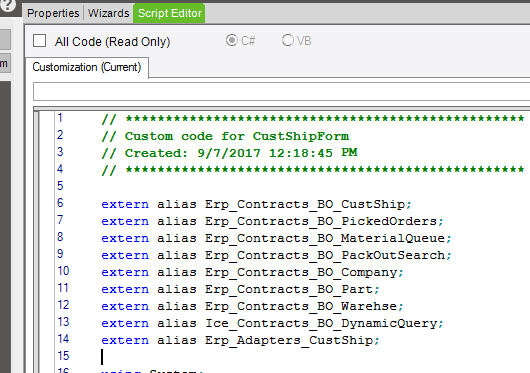Switch to the Wizards tab

click(109, 13)
